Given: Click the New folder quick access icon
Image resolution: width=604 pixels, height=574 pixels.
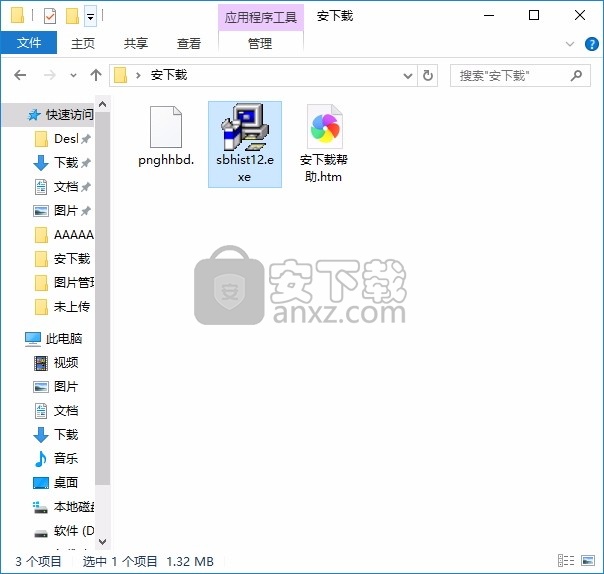Looking at the screenshot, I should click(72, 16).
